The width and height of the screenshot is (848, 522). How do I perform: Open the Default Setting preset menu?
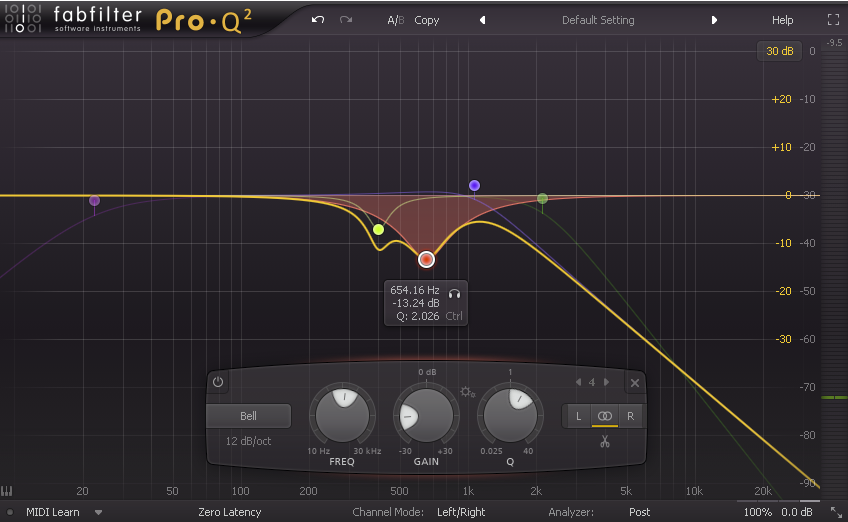click(x=598, y=20)
